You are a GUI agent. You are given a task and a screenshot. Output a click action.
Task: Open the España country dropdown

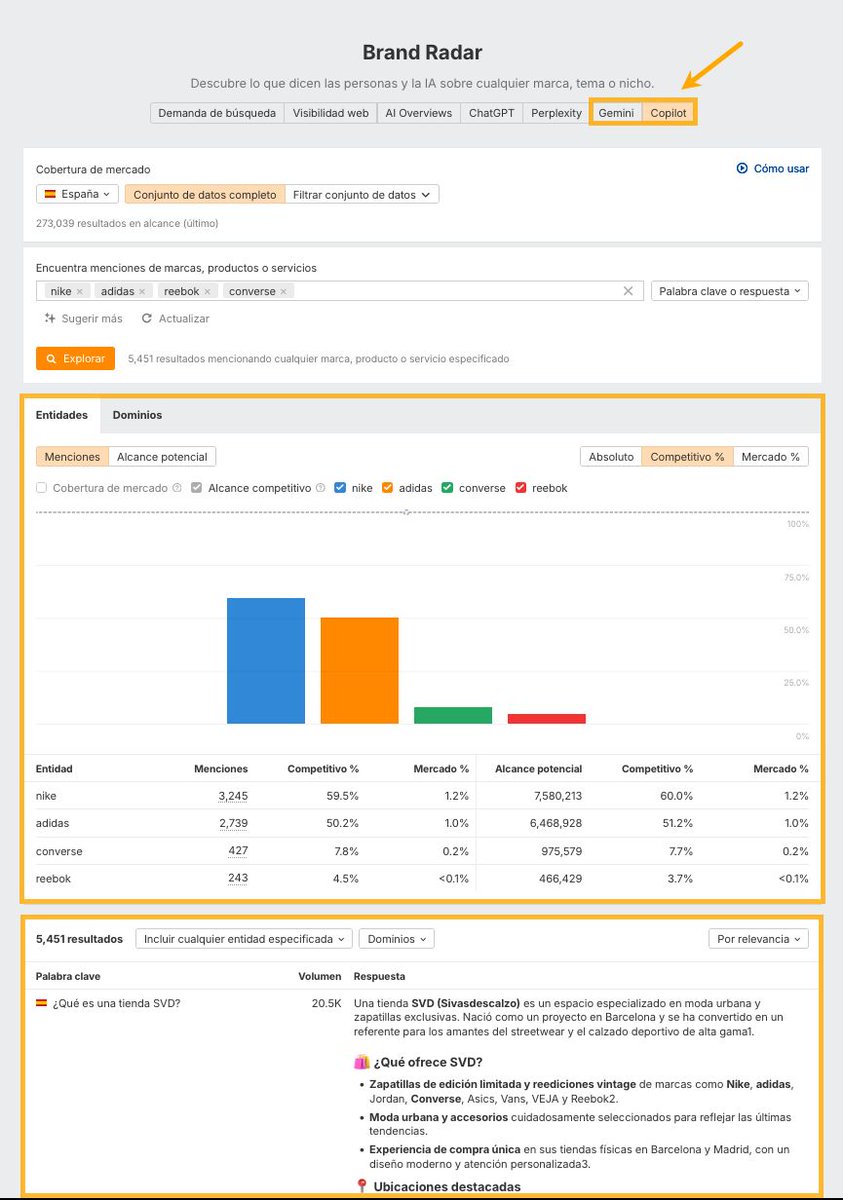[77, 194]
